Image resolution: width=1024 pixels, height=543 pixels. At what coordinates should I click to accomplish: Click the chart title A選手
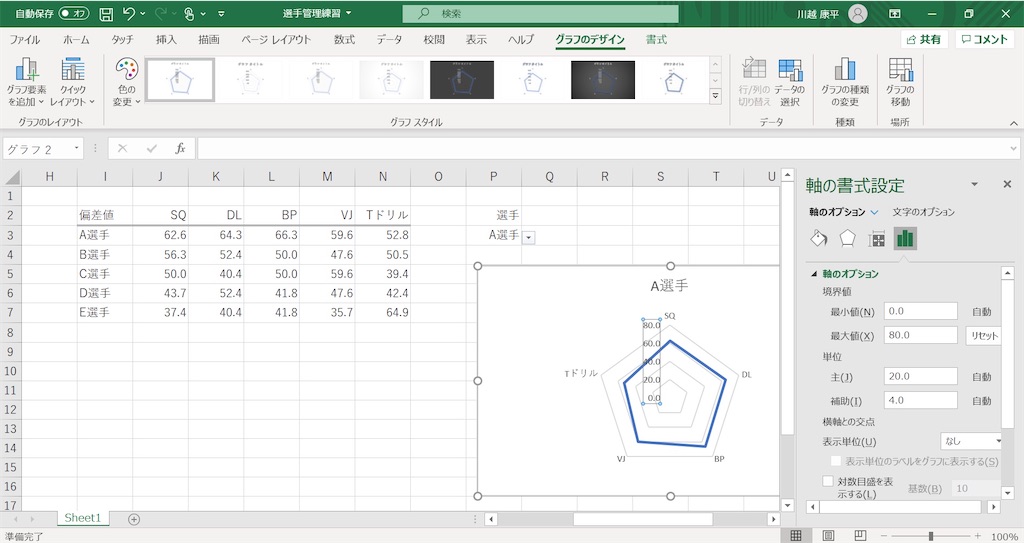669,286
